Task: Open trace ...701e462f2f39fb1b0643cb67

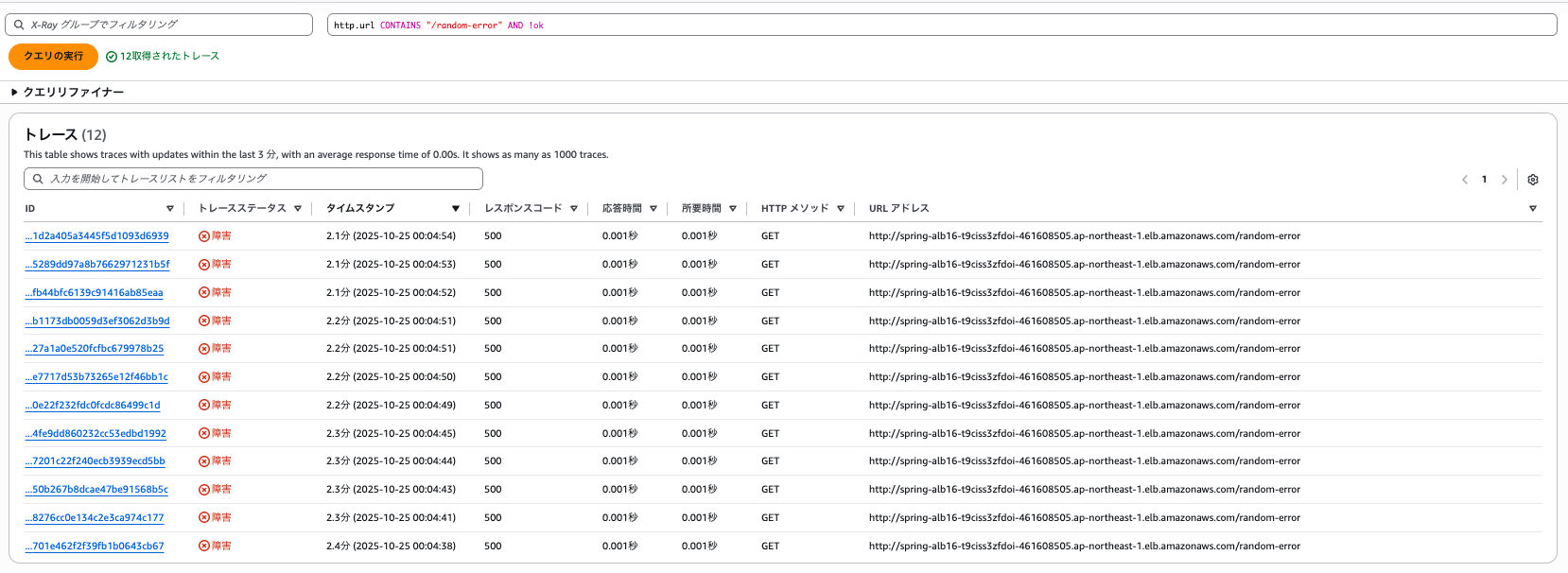Action: [x=95, y=547]
